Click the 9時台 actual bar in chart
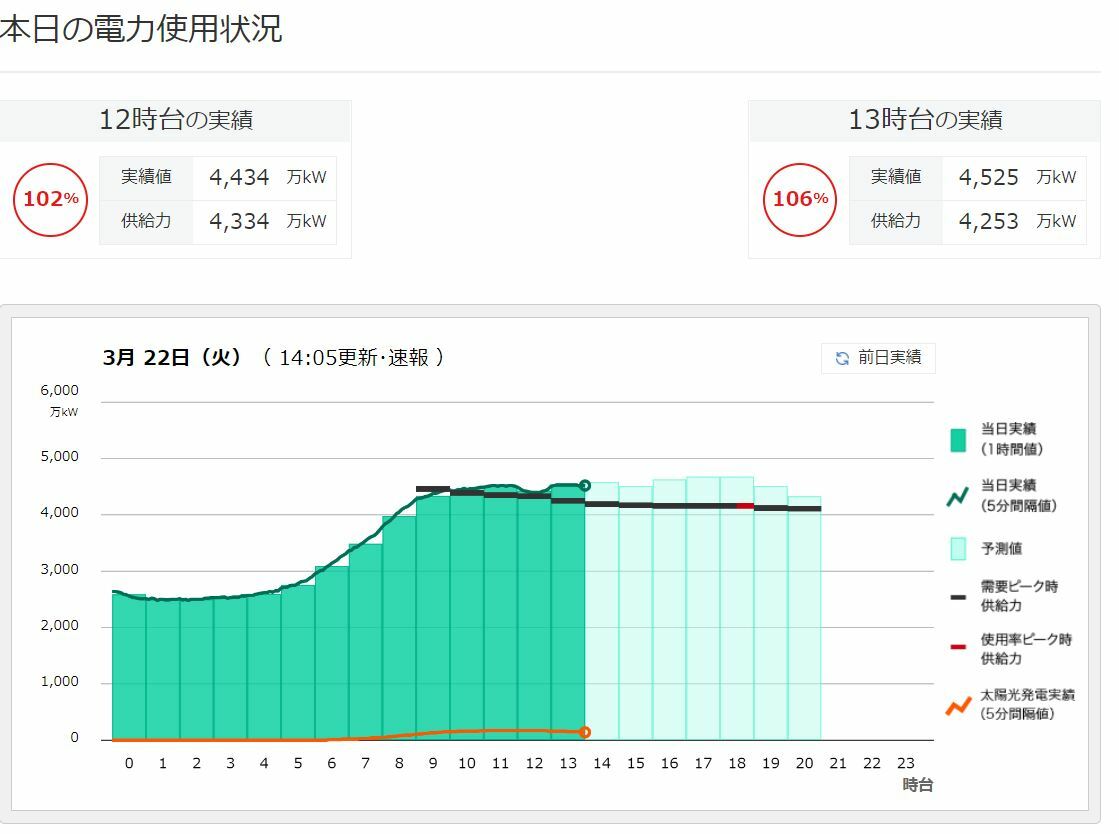Viewport: 1119px width, 834px height. (433, 618)
